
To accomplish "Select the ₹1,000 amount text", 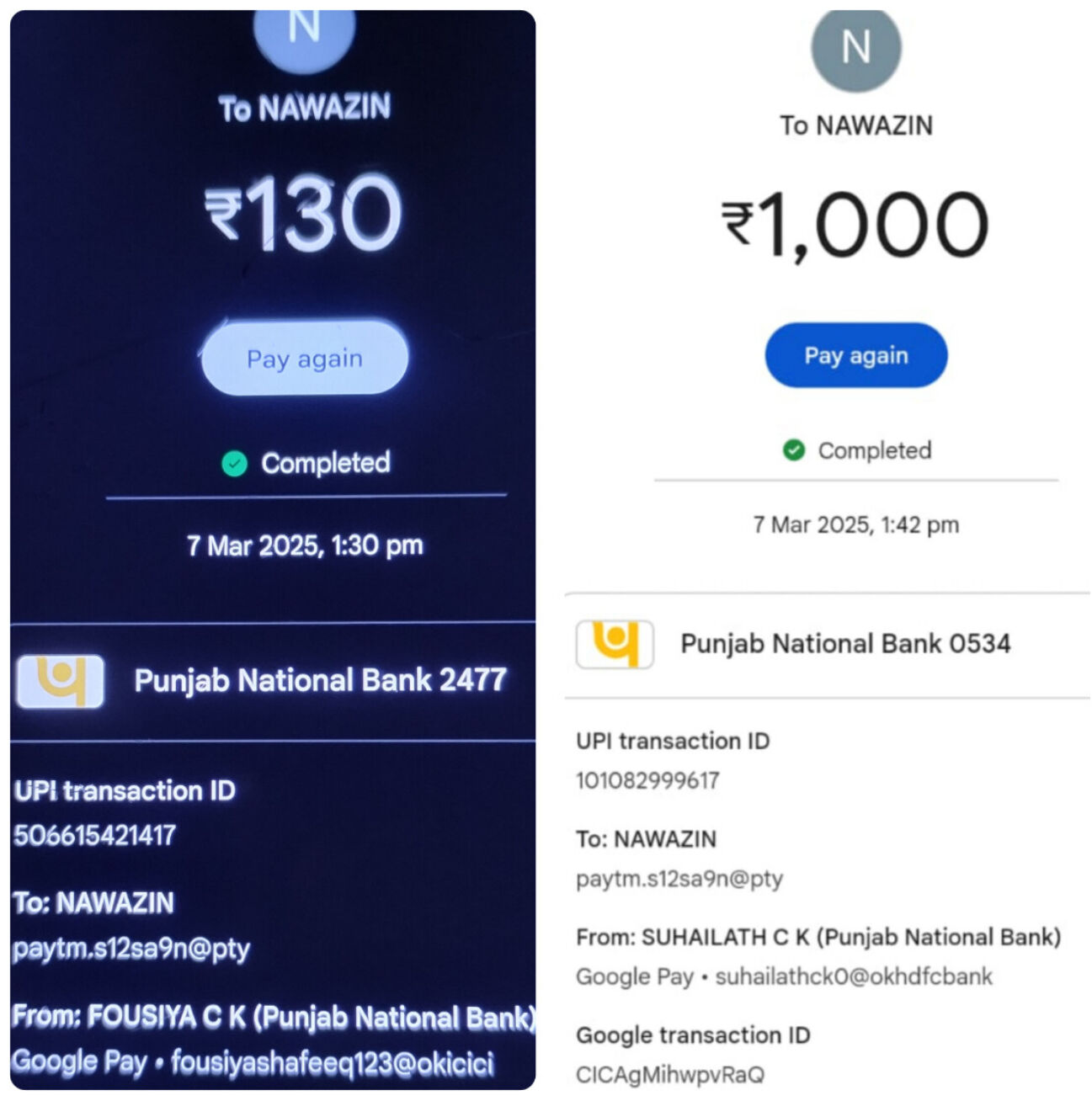I will tap(855, 225).
